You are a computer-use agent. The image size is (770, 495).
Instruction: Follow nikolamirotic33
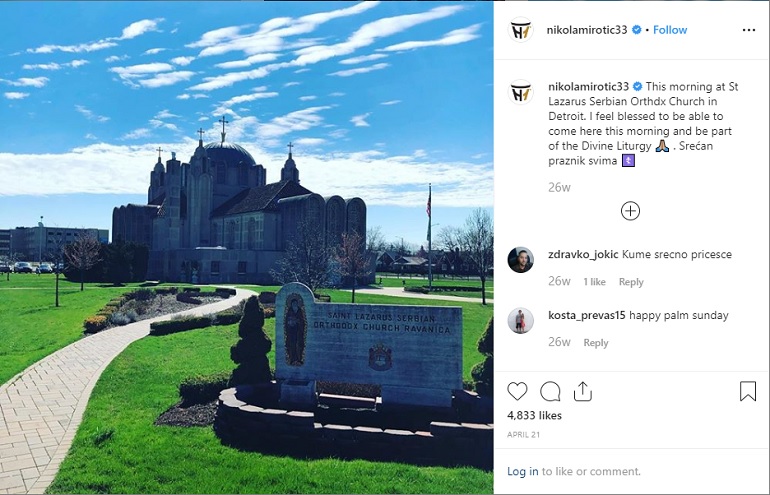[x=670, y=30]
